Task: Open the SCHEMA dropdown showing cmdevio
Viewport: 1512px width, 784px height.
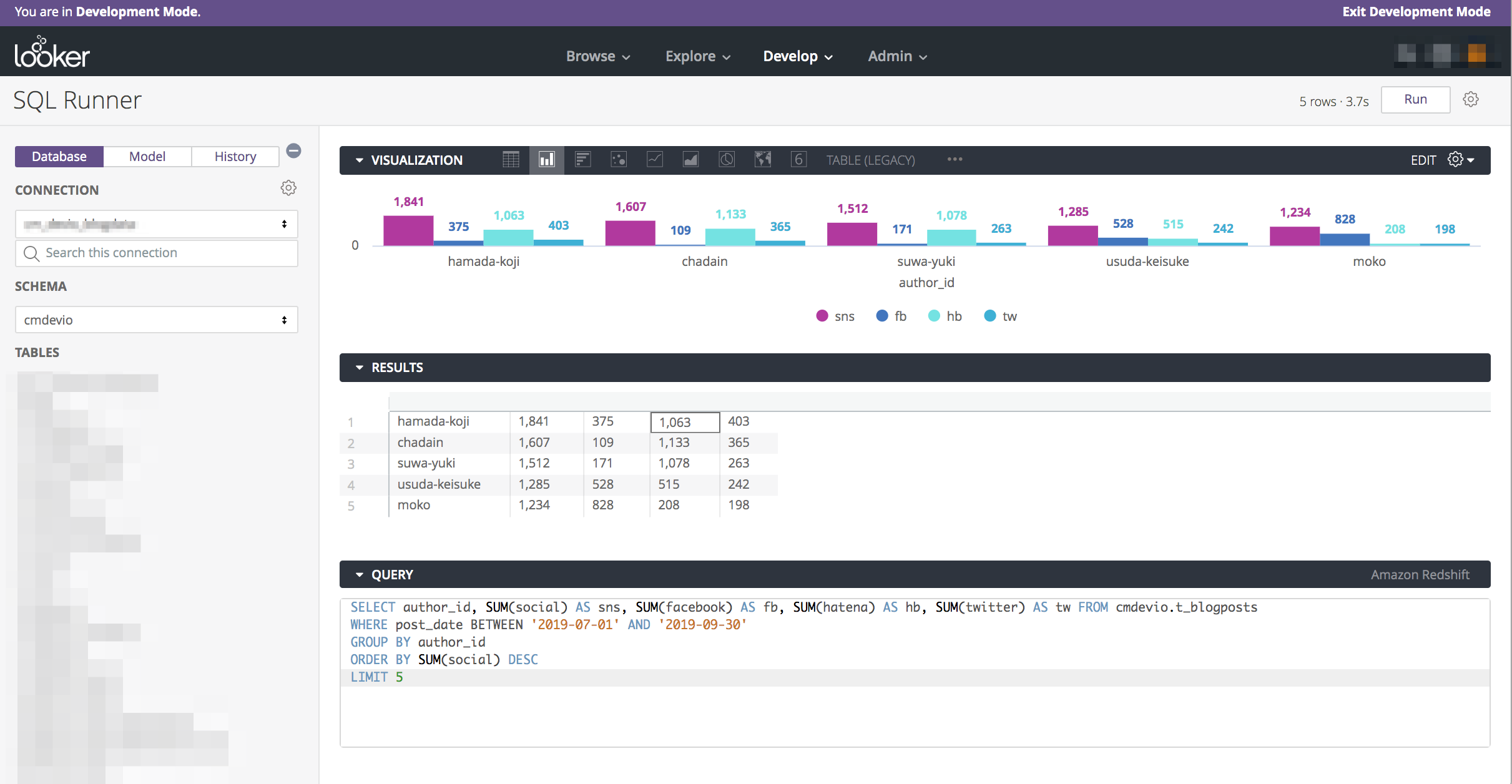Action: click(x=156, y=319)
